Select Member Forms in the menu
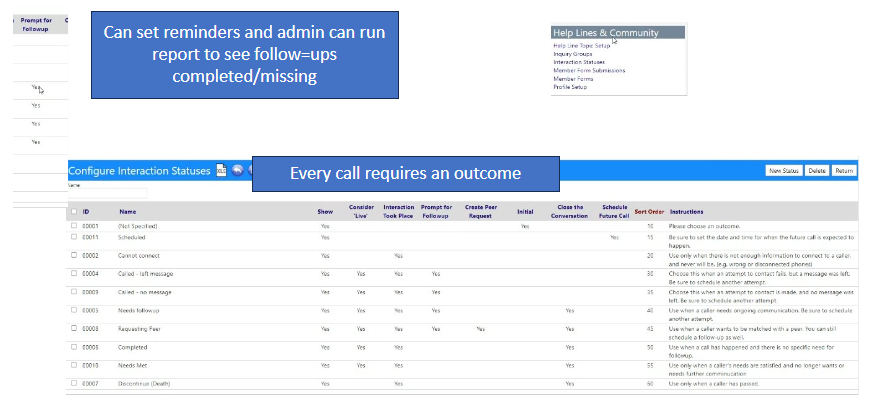 tap(573, 79)
